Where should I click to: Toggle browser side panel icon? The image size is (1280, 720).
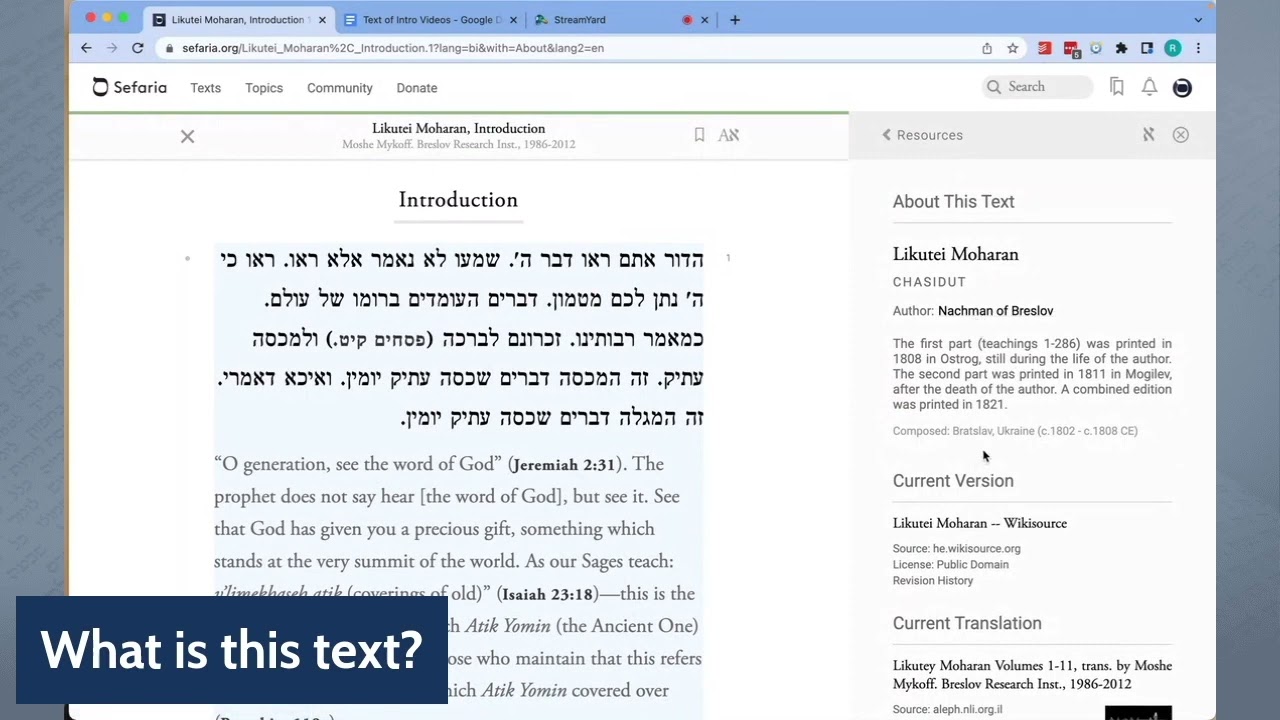[x=1147, y=48]
